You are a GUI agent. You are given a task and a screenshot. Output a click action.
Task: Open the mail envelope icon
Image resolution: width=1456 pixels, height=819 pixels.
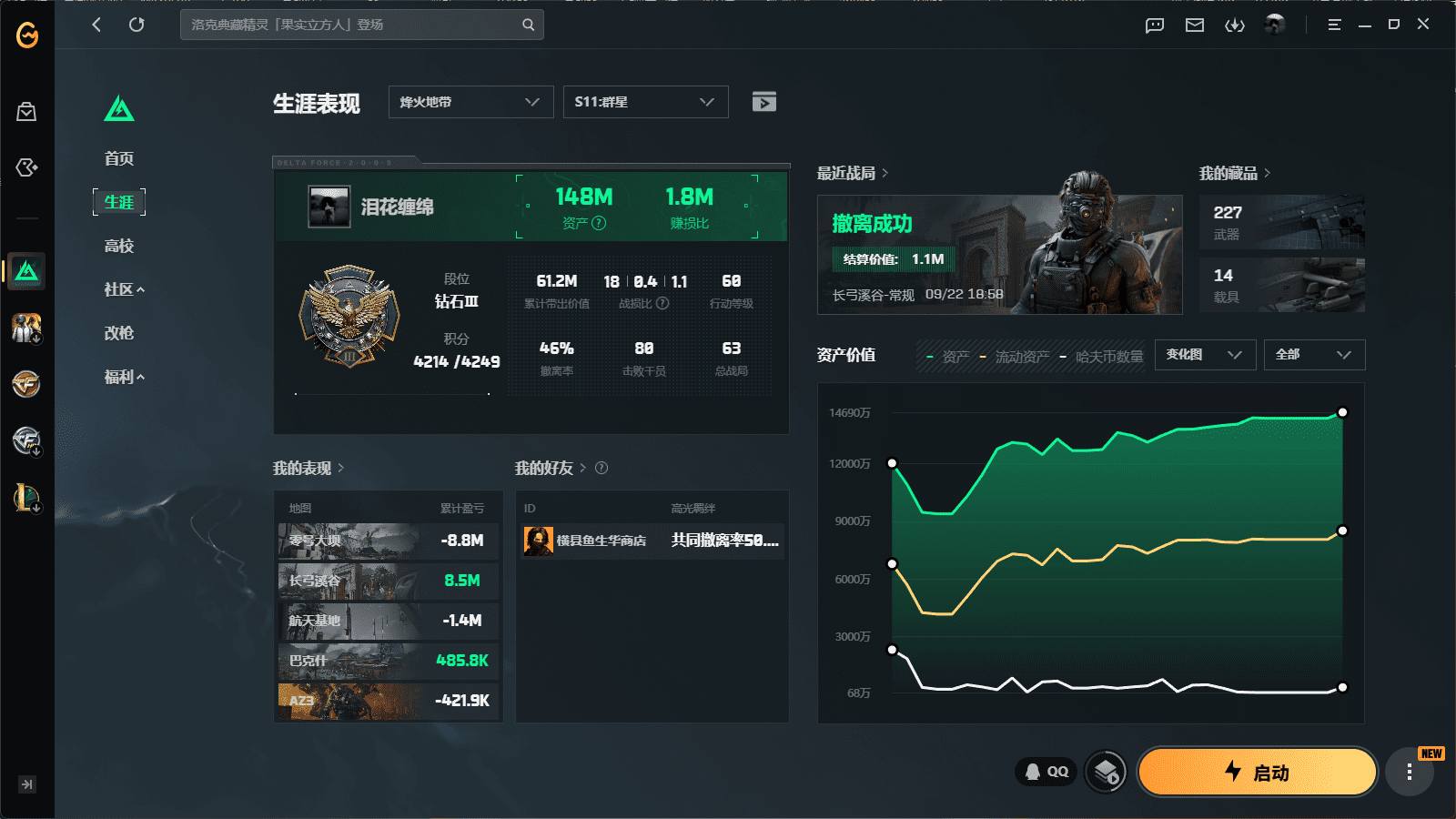pyautogui.click(x=1195, y=25)
